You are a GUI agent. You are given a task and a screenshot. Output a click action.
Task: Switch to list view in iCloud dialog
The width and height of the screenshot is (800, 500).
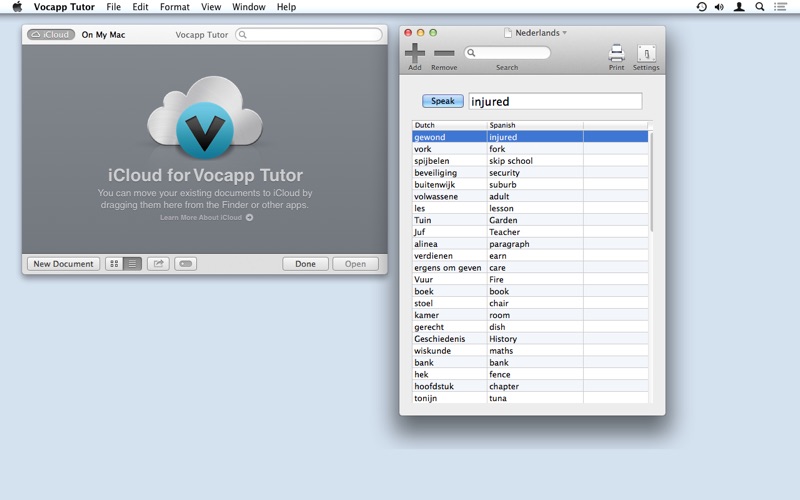pos(132,264)
